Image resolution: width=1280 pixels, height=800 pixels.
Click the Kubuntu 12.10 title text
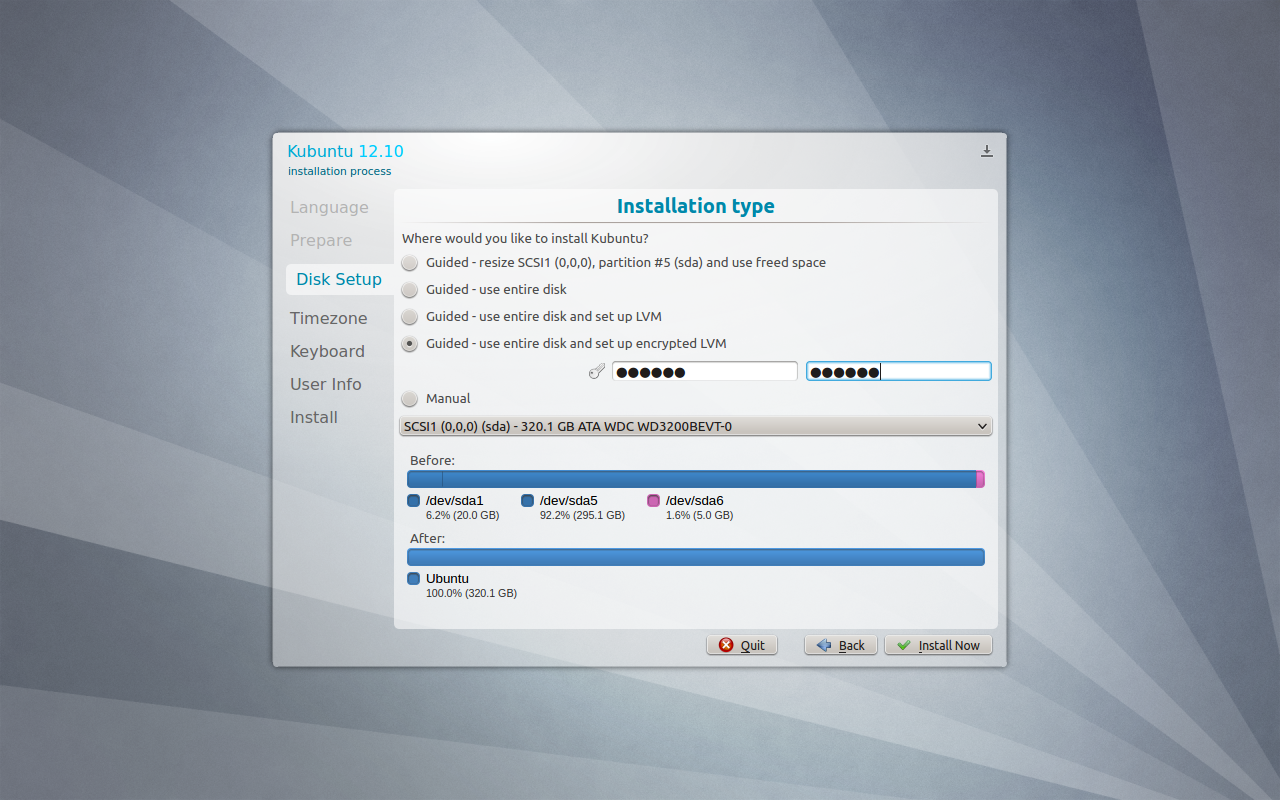[346, 151]
